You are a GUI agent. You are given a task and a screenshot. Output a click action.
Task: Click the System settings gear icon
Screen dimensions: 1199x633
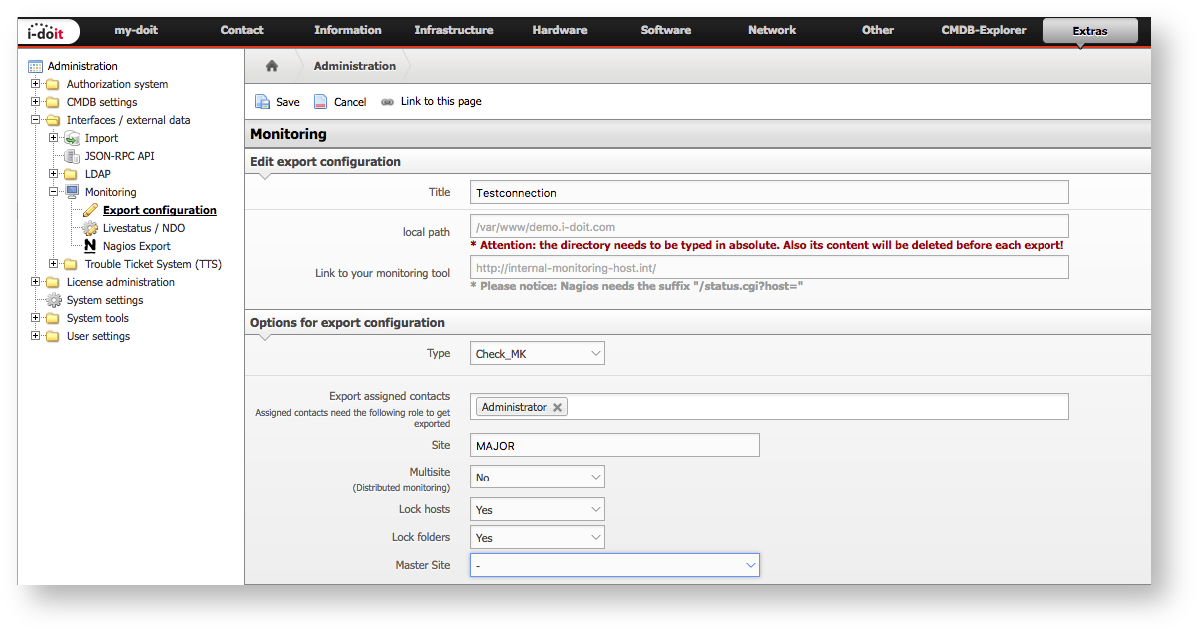pyautogui.click(x=54, y=300)
